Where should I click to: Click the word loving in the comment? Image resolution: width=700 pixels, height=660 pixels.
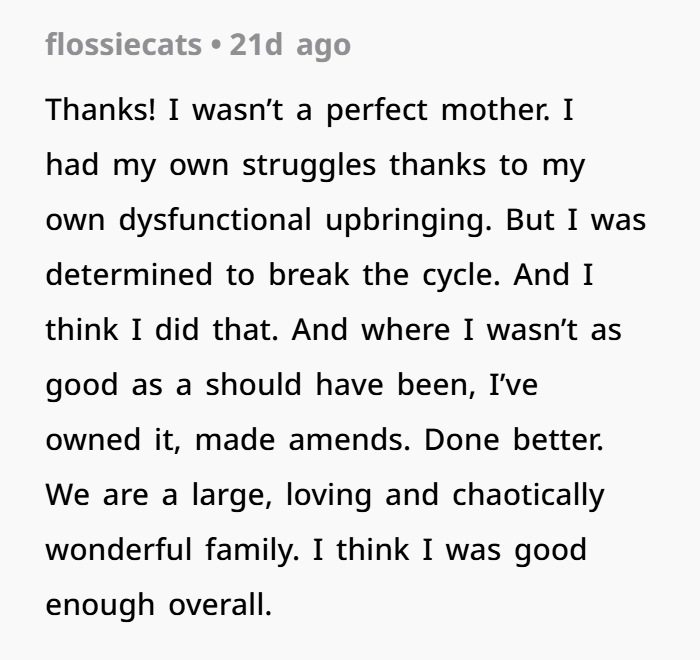329,496
